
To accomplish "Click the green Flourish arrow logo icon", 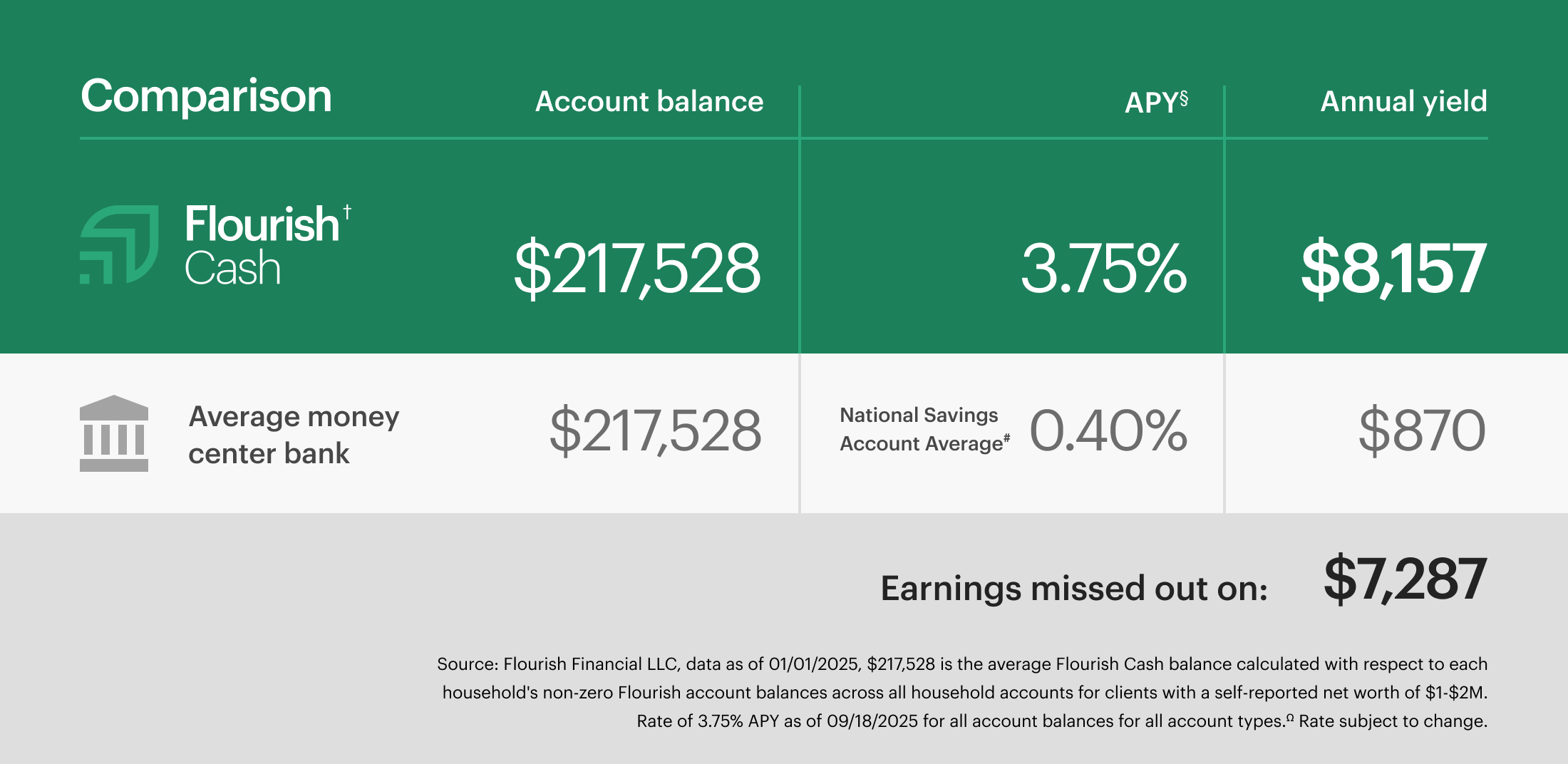I will [119, 244].
